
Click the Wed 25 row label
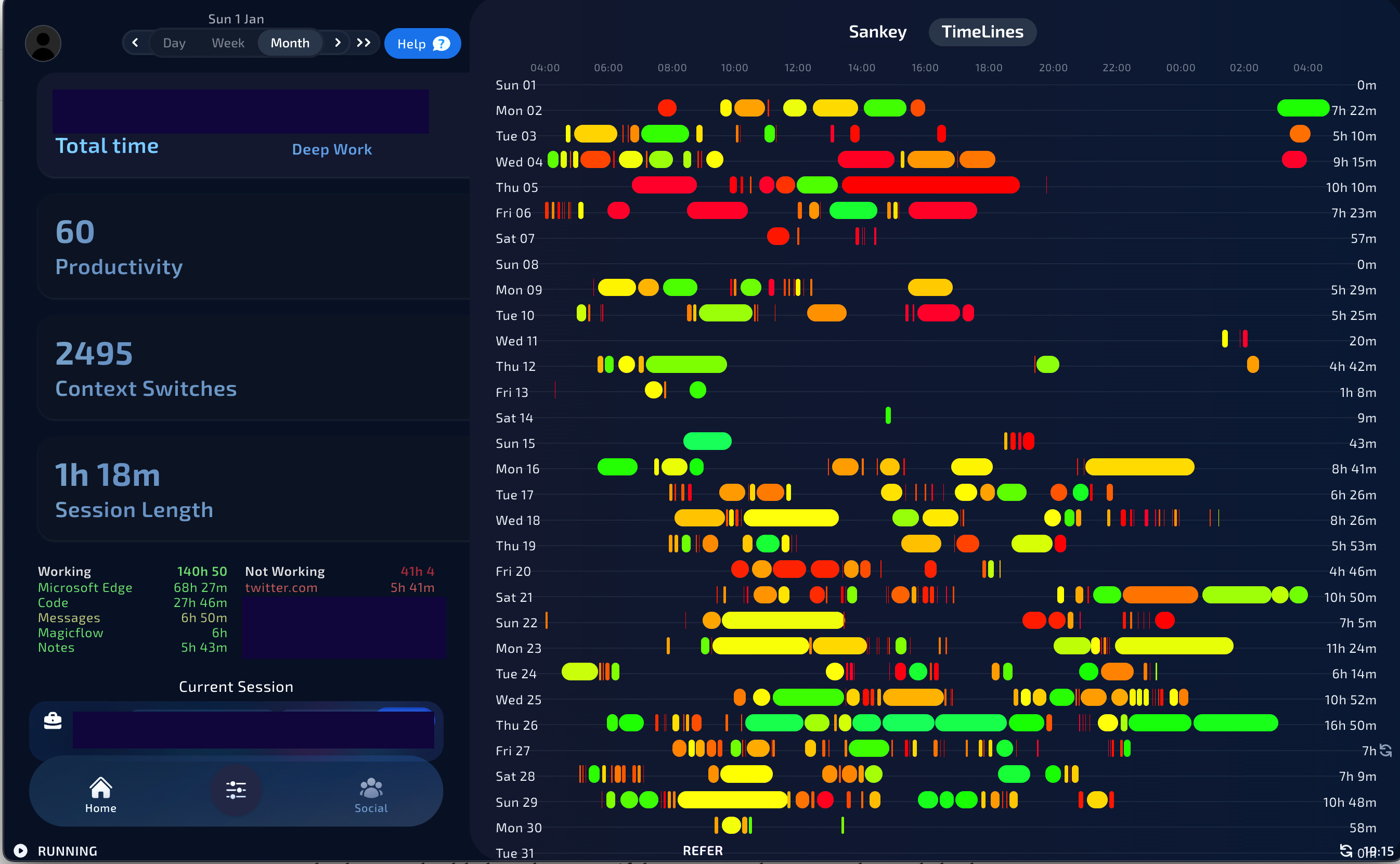(518, 700)
